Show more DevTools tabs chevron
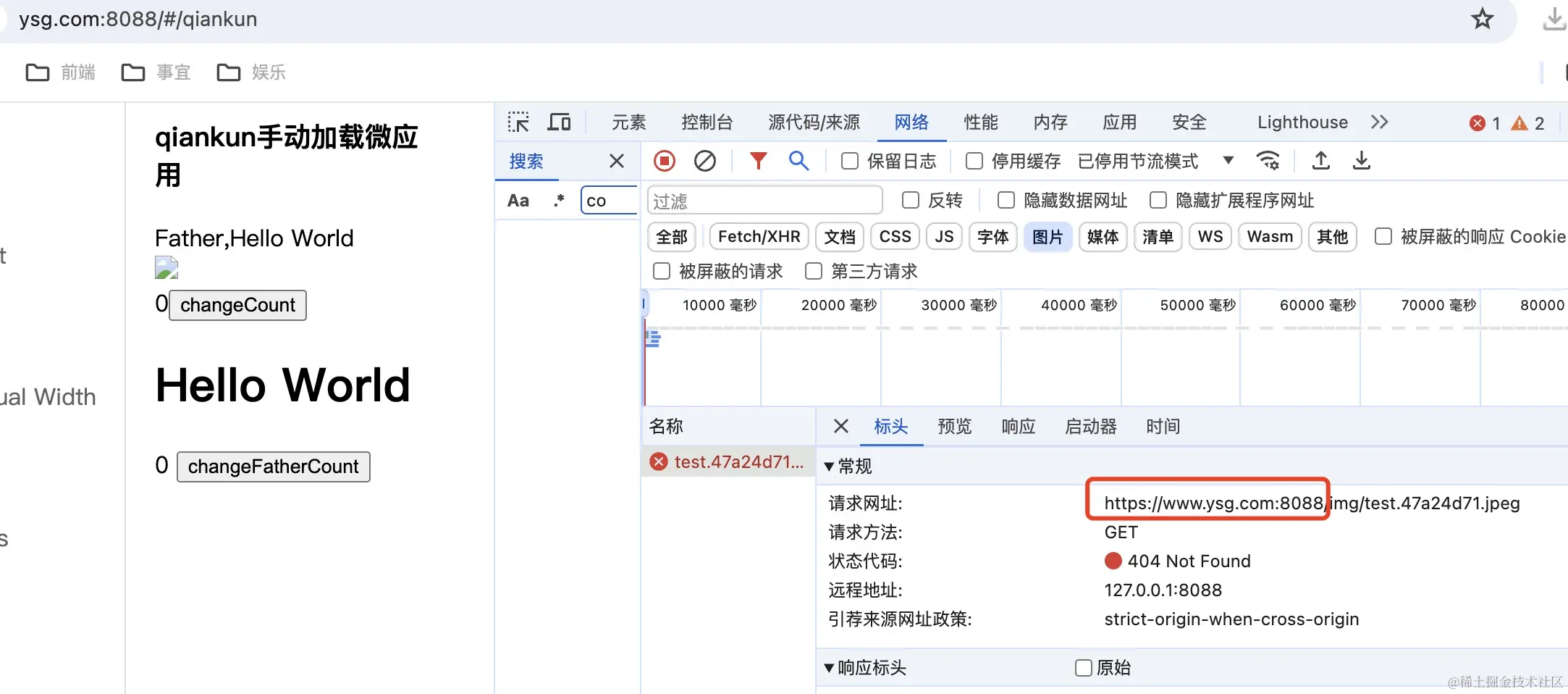The image size is (1568, 694). click(x=1379, y=122)
